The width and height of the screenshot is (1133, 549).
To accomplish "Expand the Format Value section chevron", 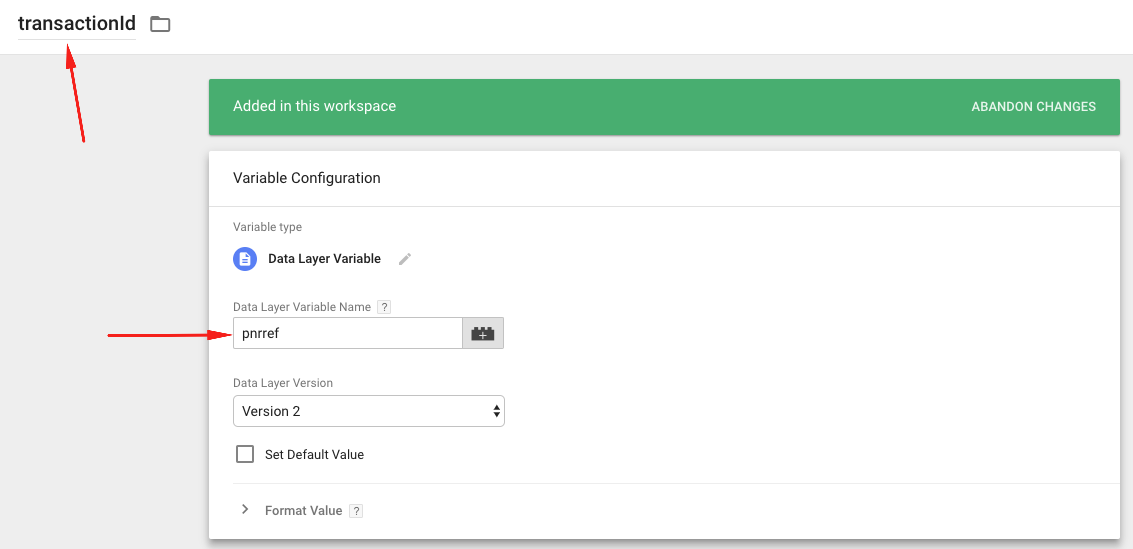I will [245, 510].
